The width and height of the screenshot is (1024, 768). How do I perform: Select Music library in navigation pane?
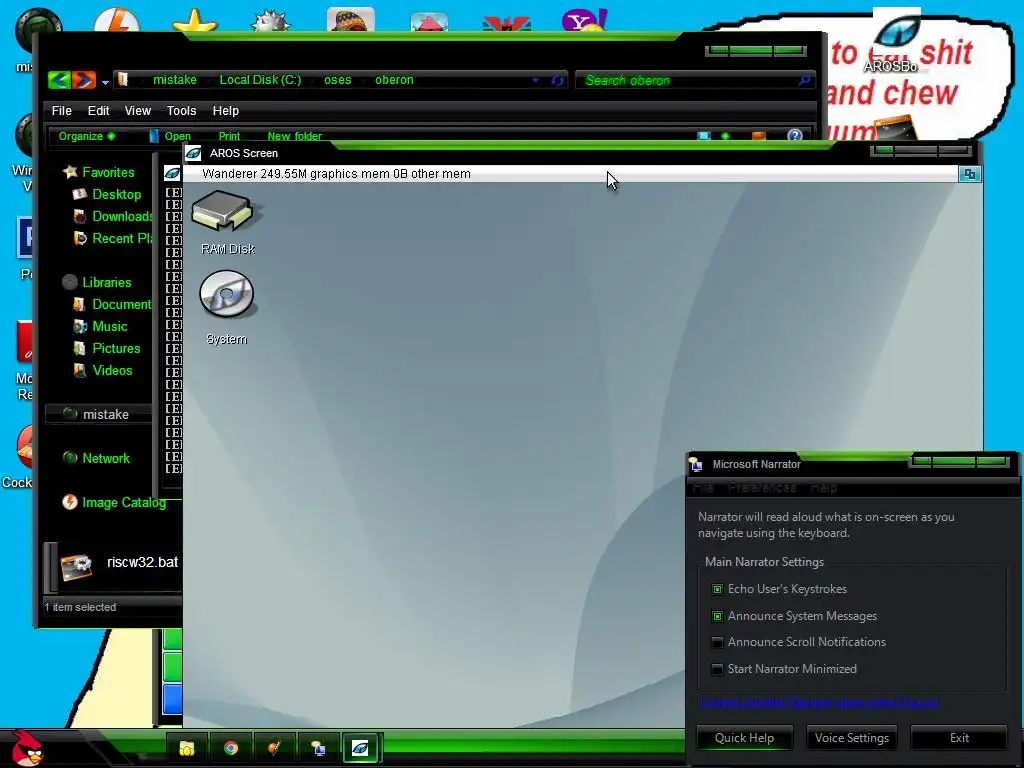(x=101, y=327)
